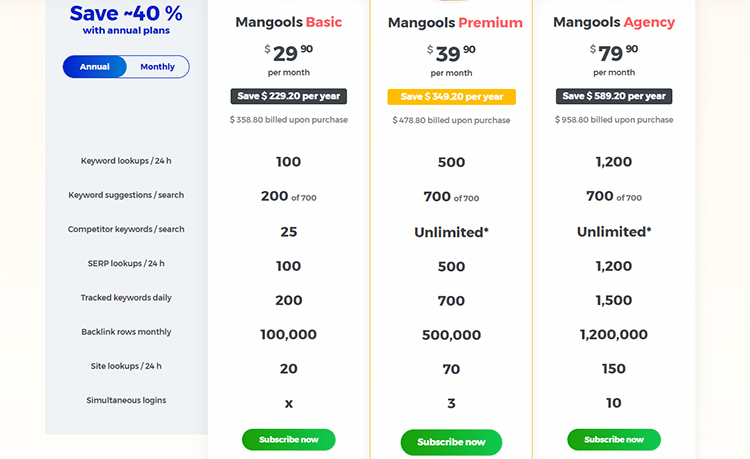The image size is (750, 459).
Task: Subscribe to Mangools Agency plan
Action: [x=613, y=439]
